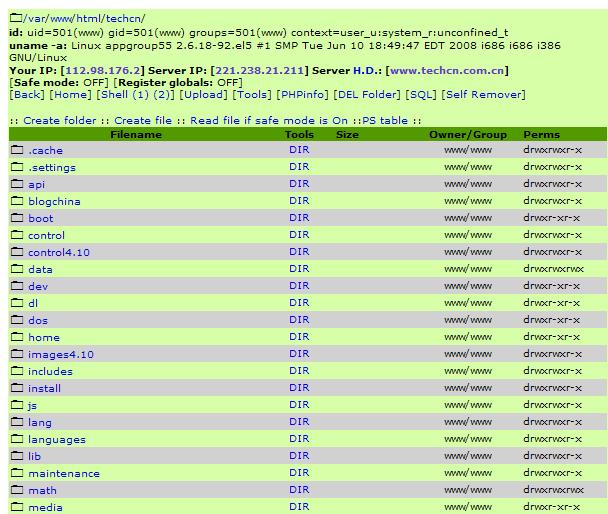Click the www.techcn.com.cn server link
The height and width of the screenshot is (514, 608).
click(445, 71)
